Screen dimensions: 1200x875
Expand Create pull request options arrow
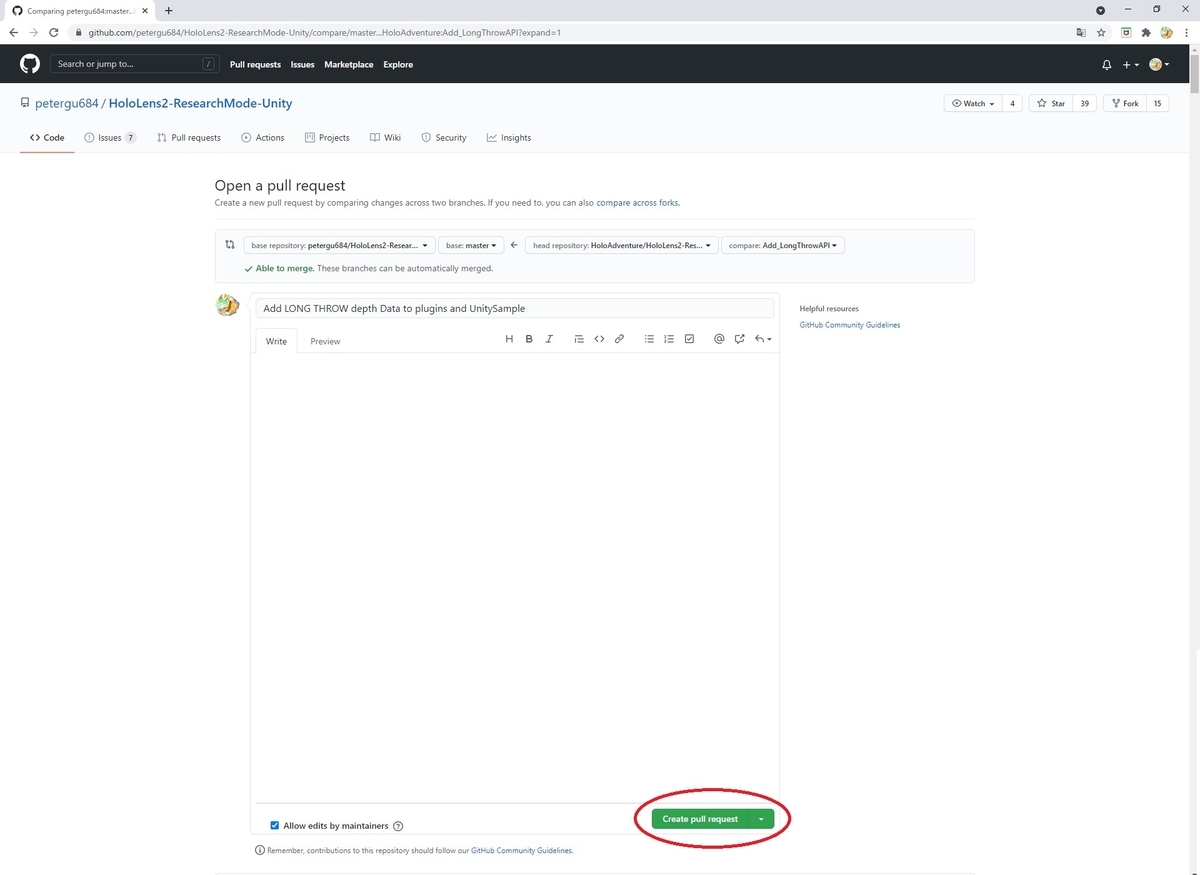[761, 819]
